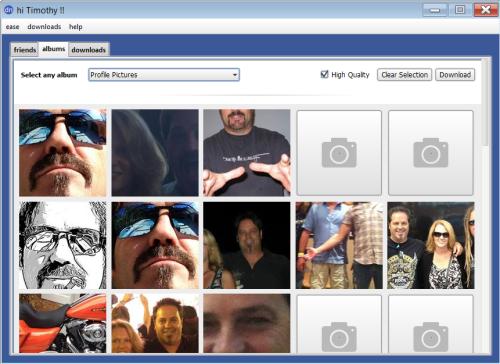This screenshot has height=364, width=500.
Task: Select the black-and-white sketch portrait thumbnail
Action: click(63, 245)
